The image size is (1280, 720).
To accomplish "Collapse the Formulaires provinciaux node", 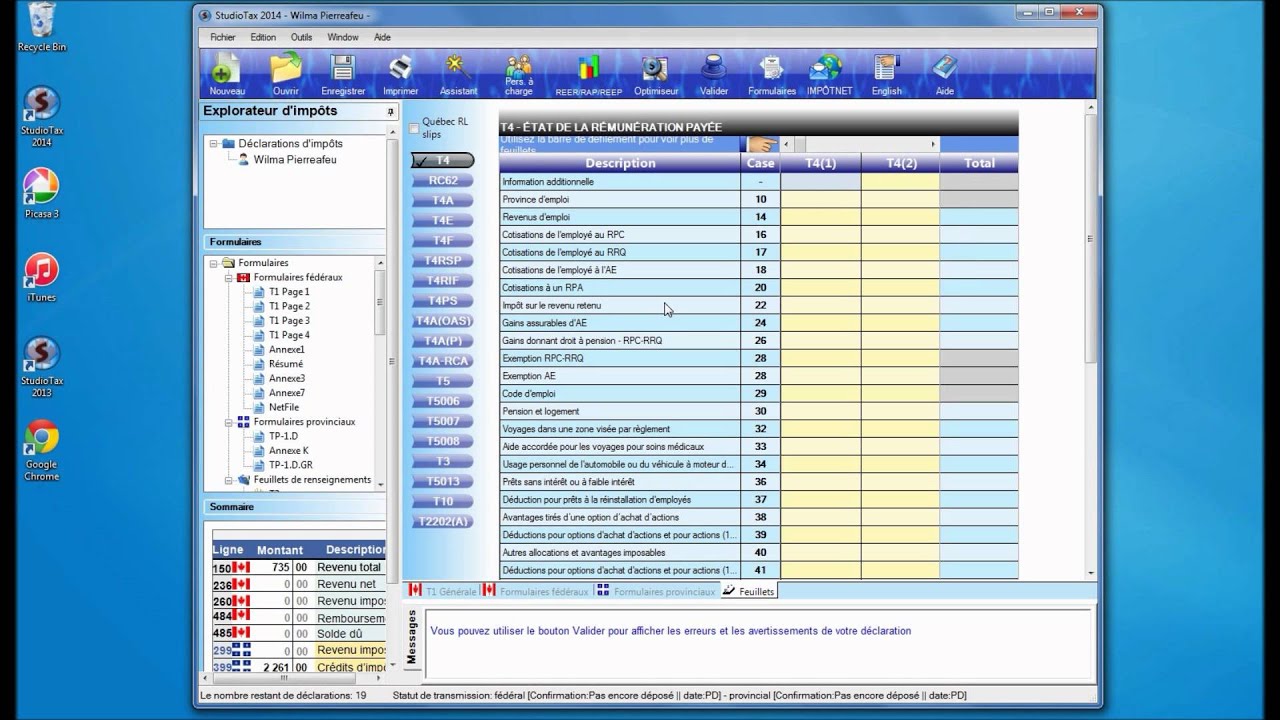I will [228, 422].
